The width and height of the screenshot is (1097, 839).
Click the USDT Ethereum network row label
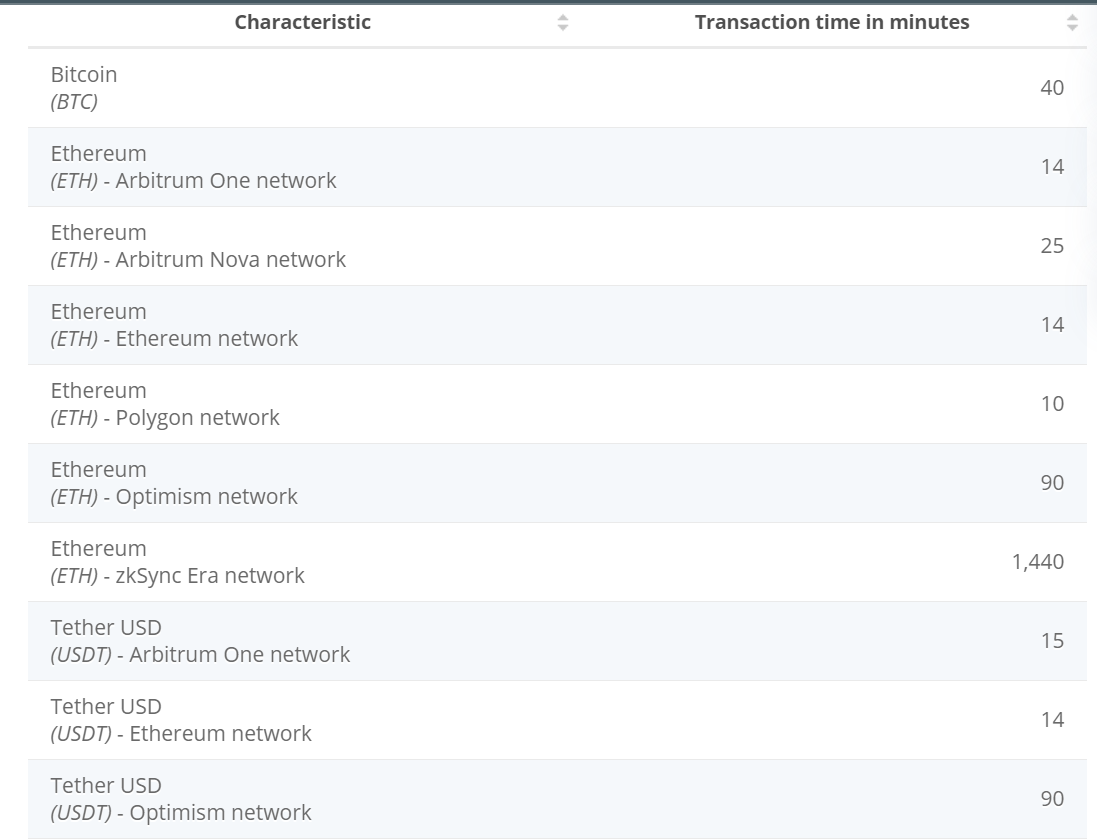(x=181, y=720)
